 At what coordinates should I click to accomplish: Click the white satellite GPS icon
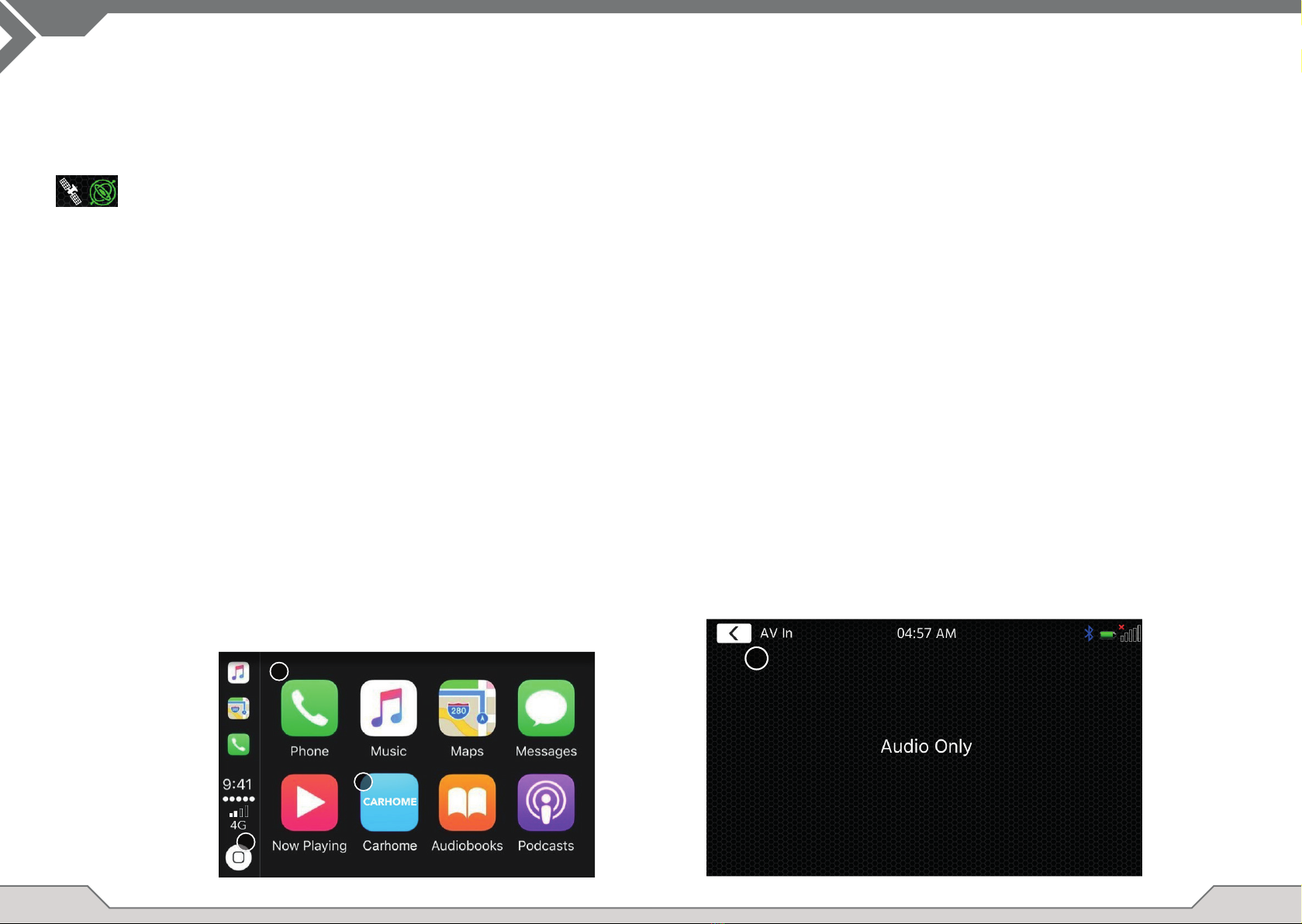[71, 191]
